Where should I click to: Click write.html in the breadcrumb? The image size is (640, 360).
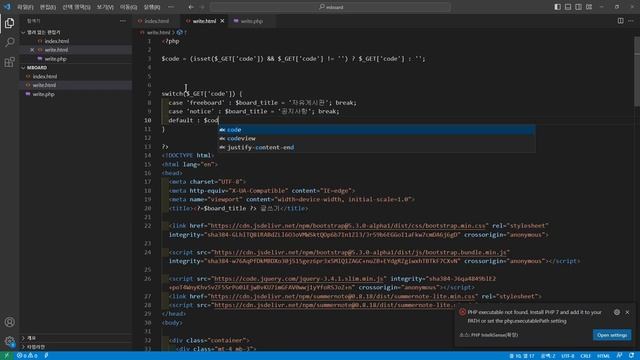coord(158,32)
